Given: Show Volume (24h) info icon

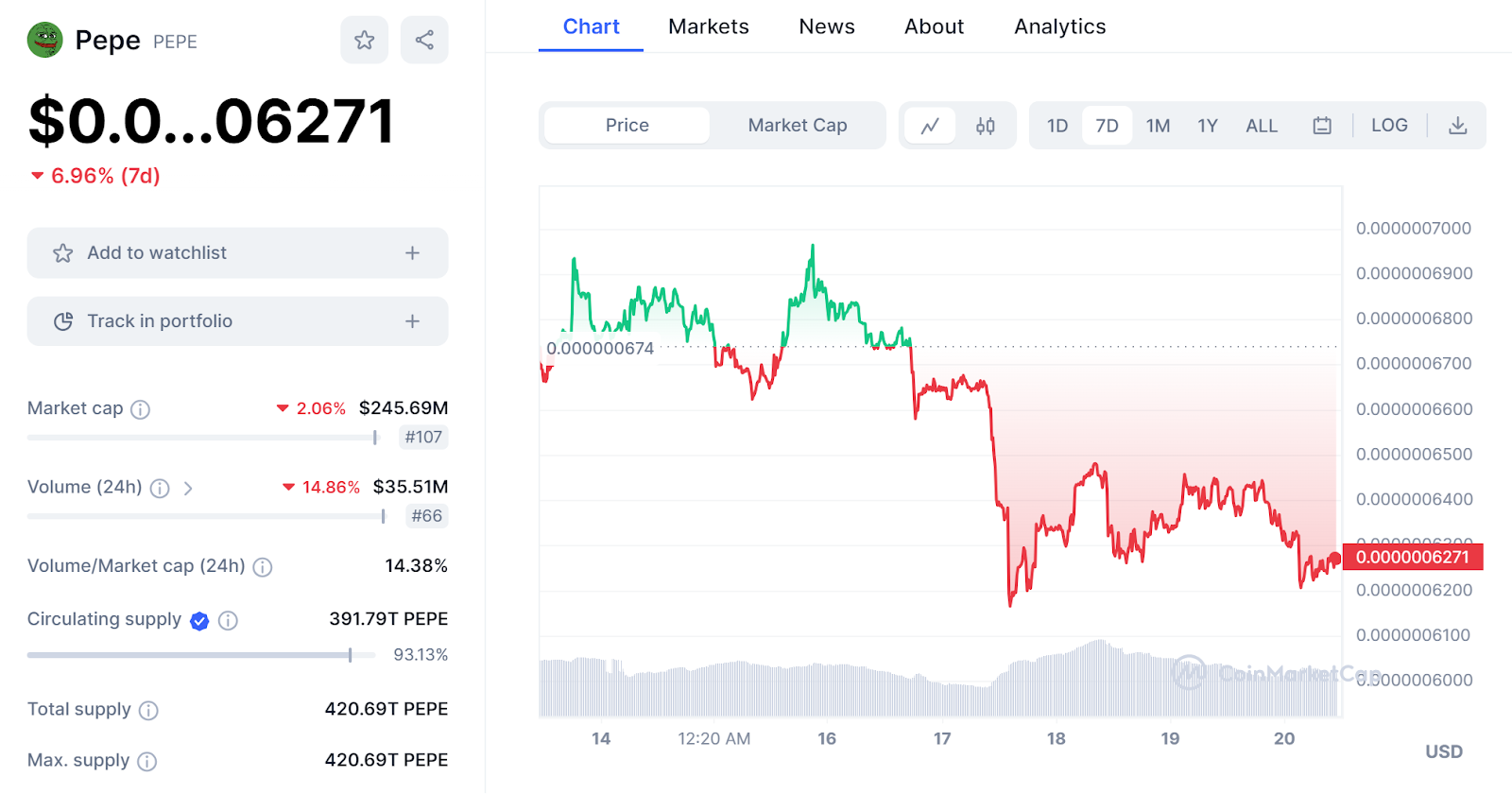Looking at the screenshot, I should [160, 488].
